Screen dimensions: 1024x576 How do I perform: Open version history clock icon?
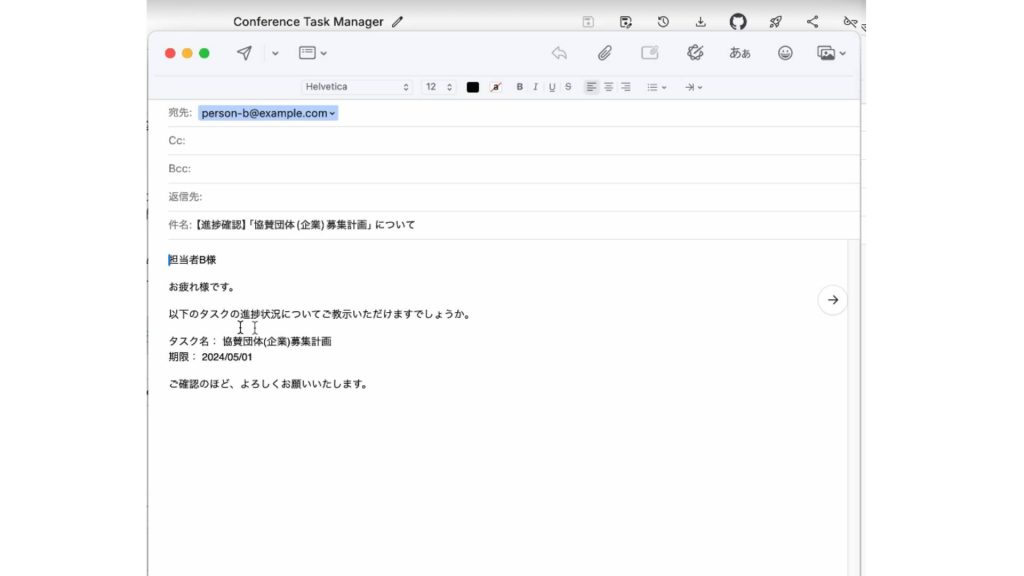click(x=663, y=21)
